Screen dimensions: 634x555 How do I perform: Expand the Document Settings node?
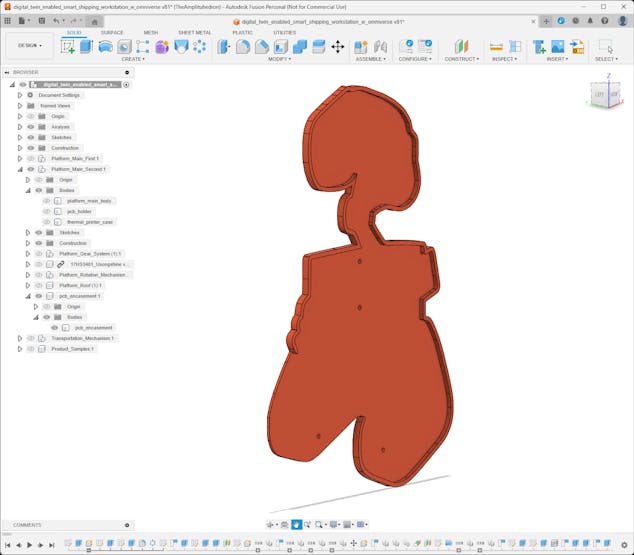point(20,95)
